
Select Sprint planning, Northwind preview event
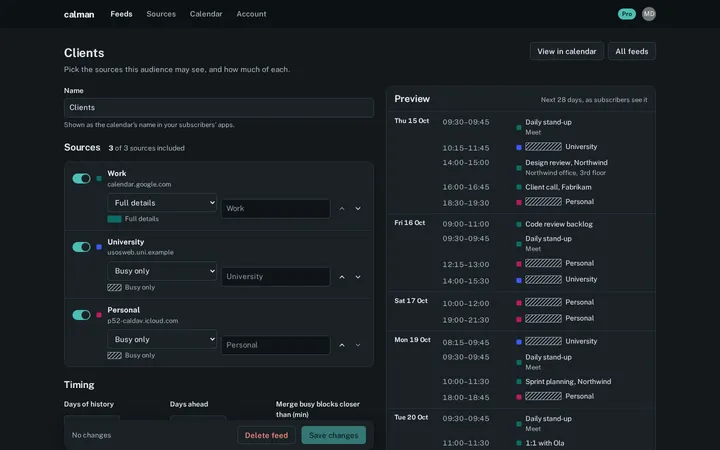click(x=568, y=382)
